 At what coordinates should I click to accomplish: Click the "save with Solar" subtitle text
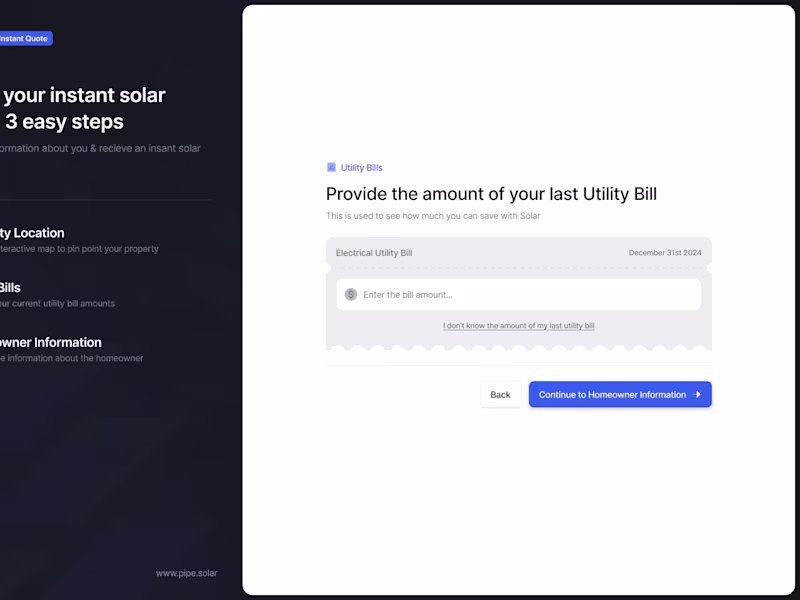(x=433, y=216)
